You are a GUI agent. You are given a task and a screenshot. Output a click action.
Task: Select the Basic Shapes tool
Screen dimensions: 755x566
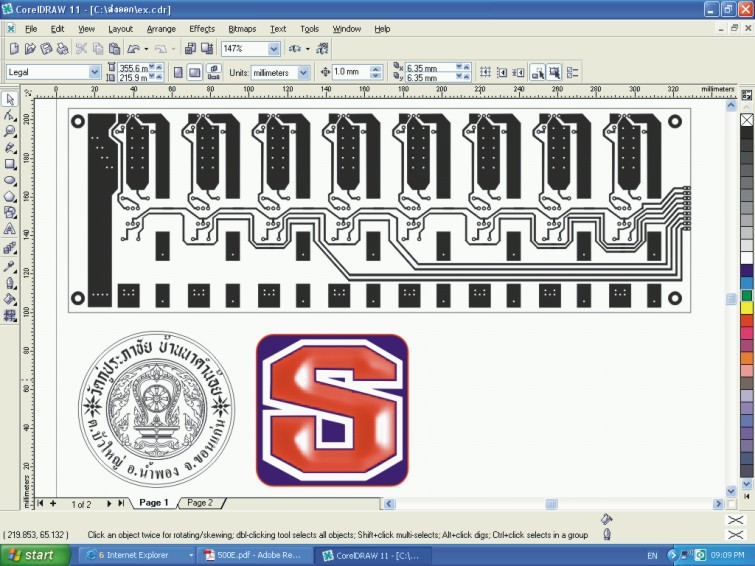[10, 212]
